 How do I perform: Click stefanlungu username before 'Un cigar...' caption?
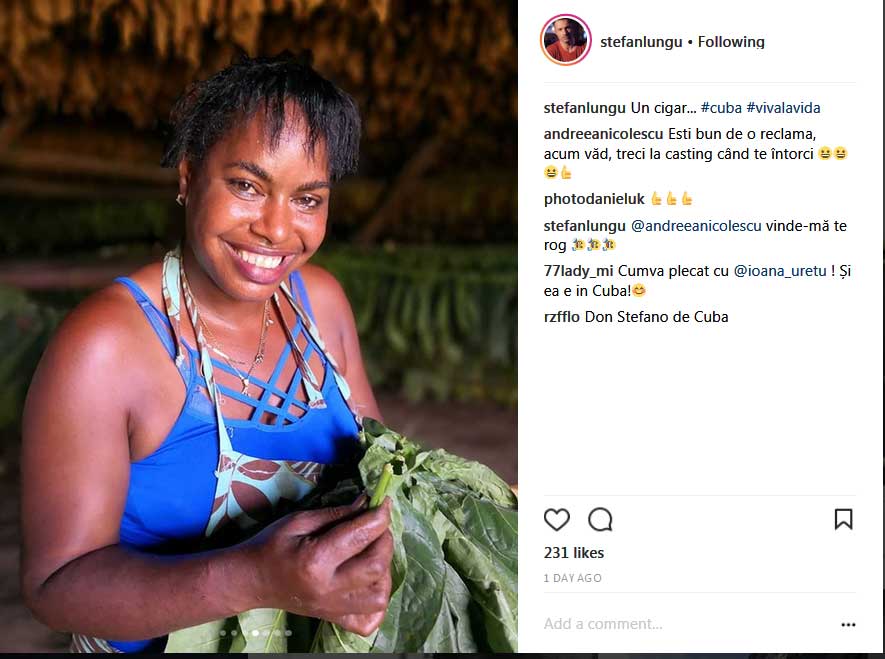(584, 108)
